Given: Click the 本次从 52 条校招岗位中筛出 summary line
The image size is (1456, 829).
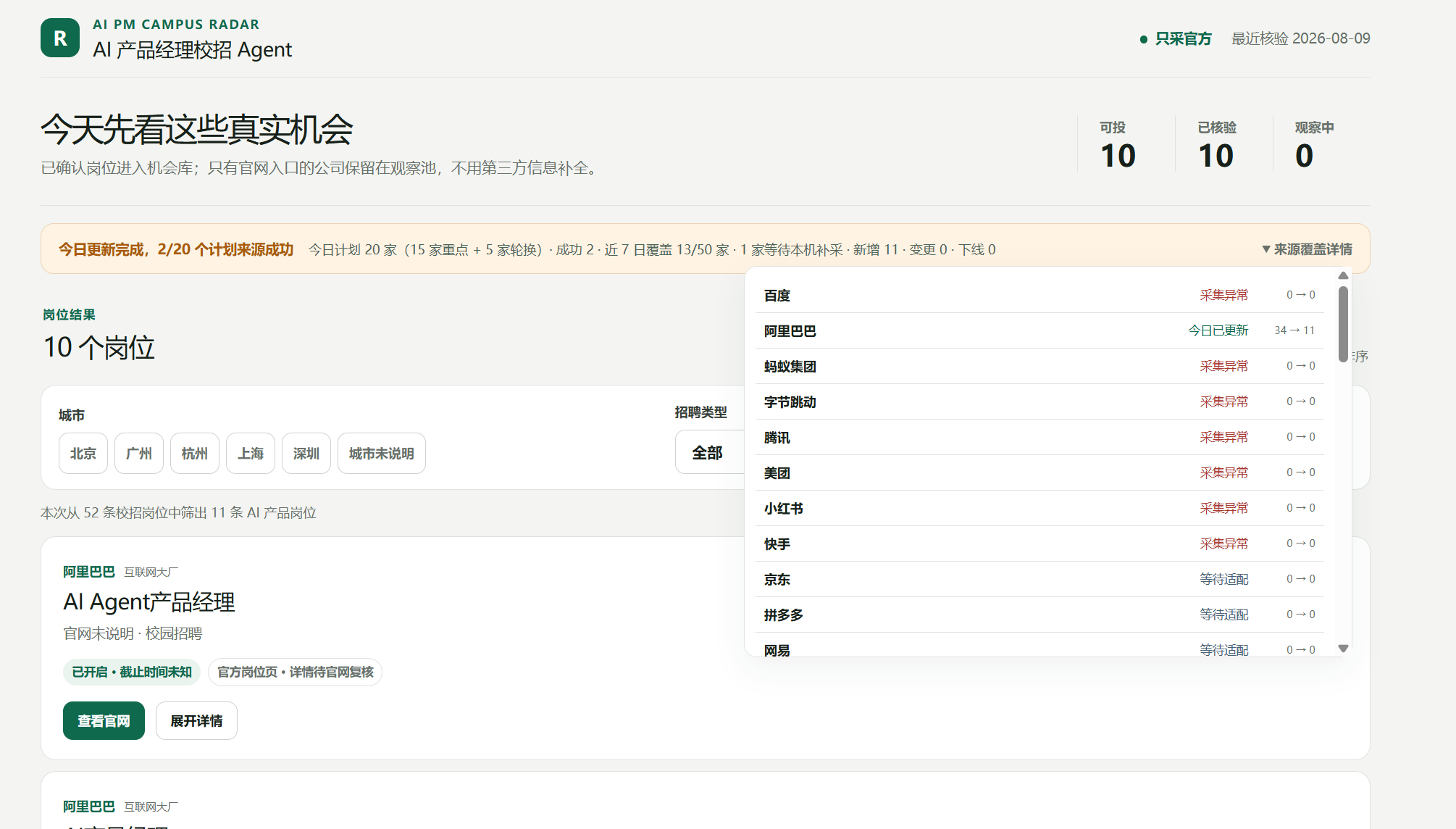Looking at the screenshot, I should (178, 513).
